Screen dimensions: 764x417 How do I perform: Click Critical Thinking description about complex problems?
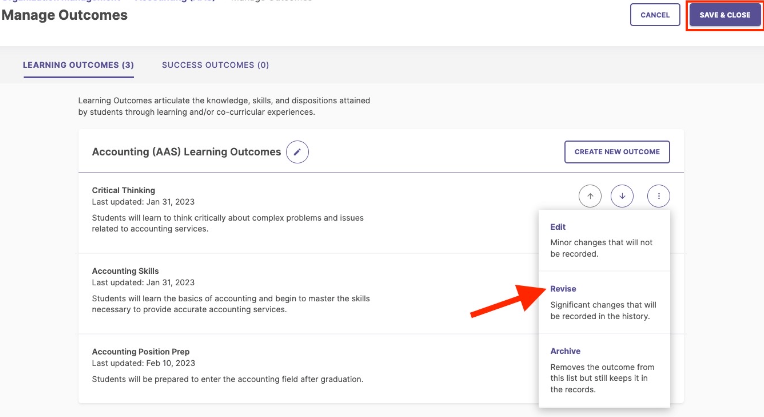228,223
